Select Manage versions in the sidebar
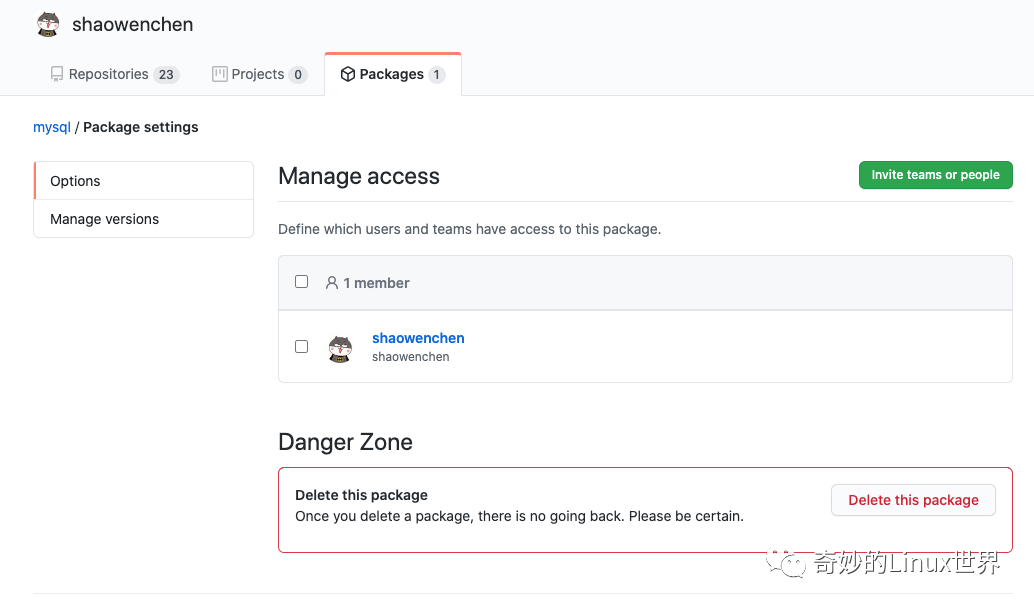The height and width of the screenshot is (608, 1034). (104, 219)
